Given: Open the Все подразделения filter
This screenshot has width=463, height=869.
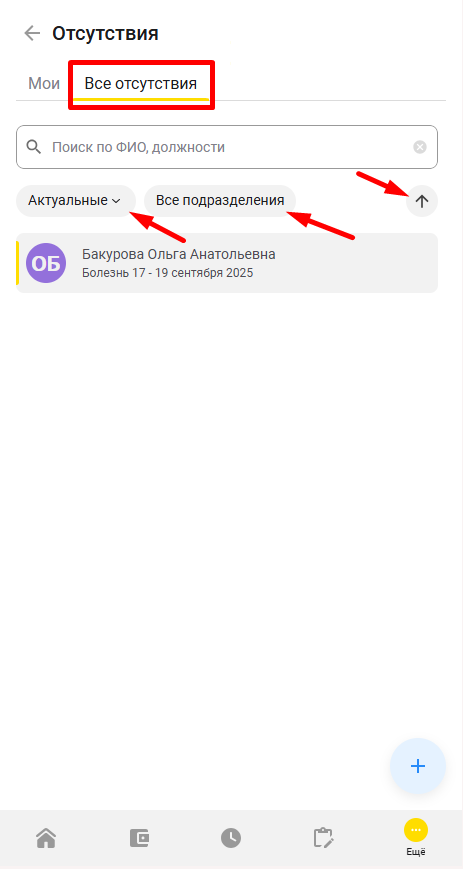Looking at the screenshot, I should 220,201.
